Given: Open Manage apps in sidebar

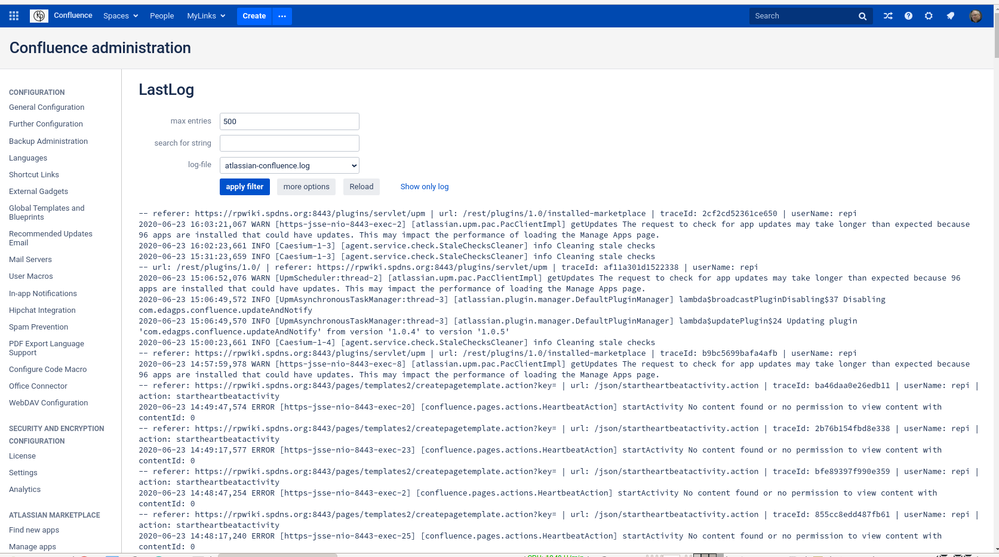Looking at the screenshot, I should coord(32,547).
